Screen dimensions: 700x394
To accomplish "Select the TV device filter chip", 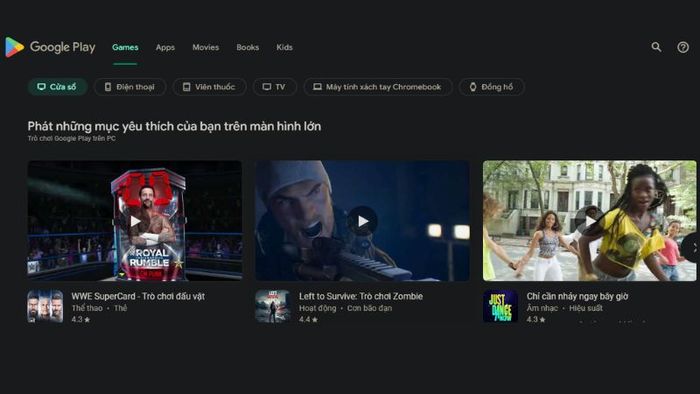I will coord(275,87).
